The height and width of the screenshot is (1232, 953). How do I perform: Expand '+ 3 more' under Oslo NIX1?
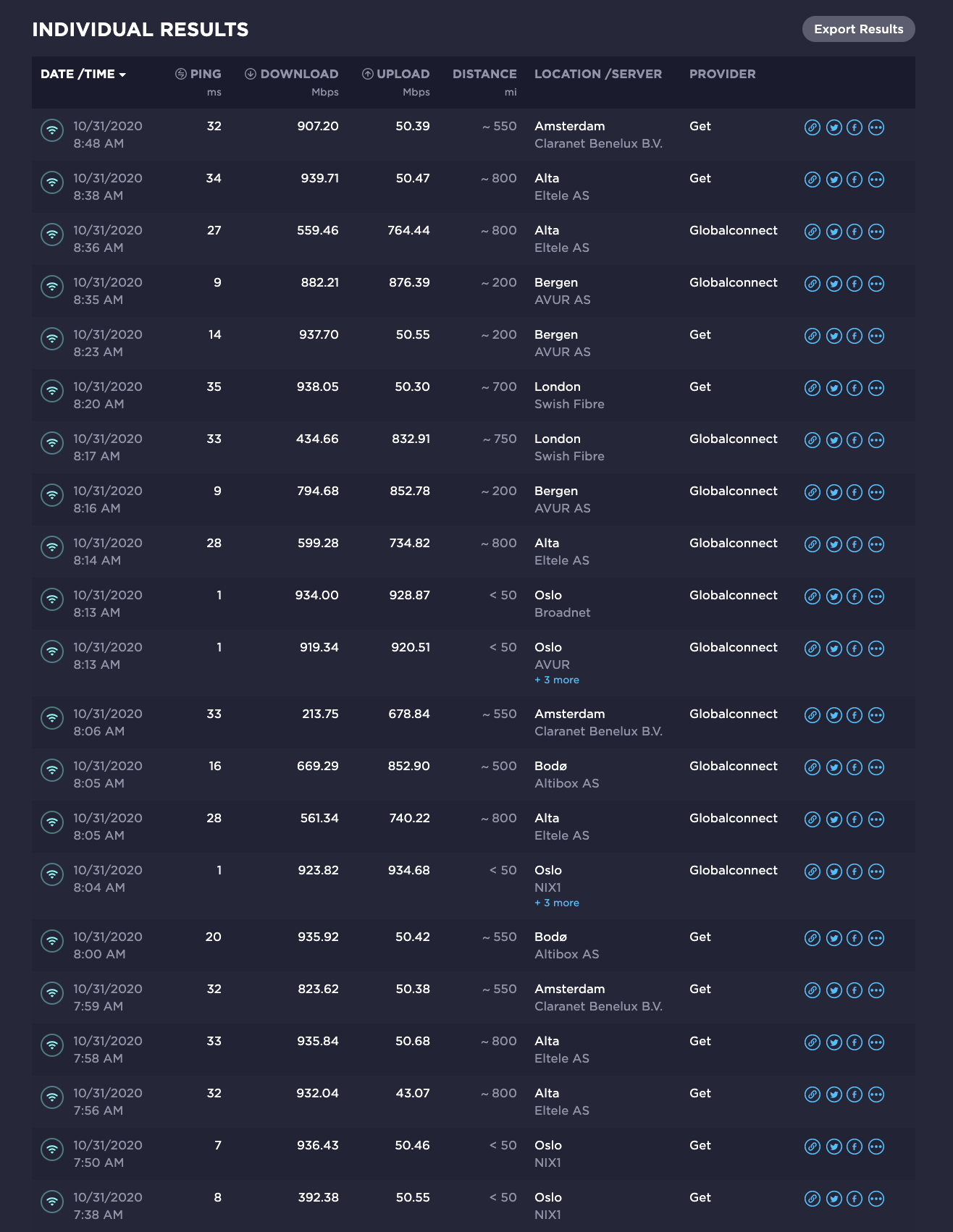point(557,903)
